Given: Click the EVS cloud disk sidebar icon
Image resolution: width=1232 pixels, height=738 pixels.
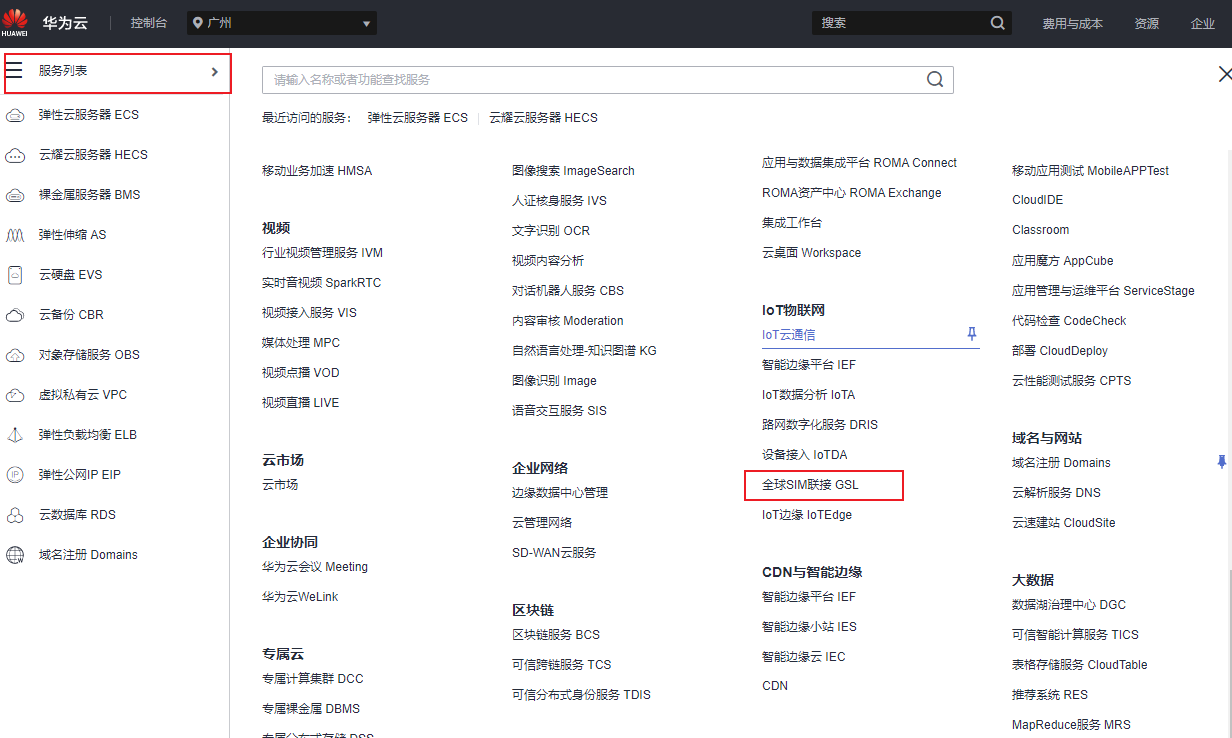Looking at the screenshot, I should (x=15, y=275).
